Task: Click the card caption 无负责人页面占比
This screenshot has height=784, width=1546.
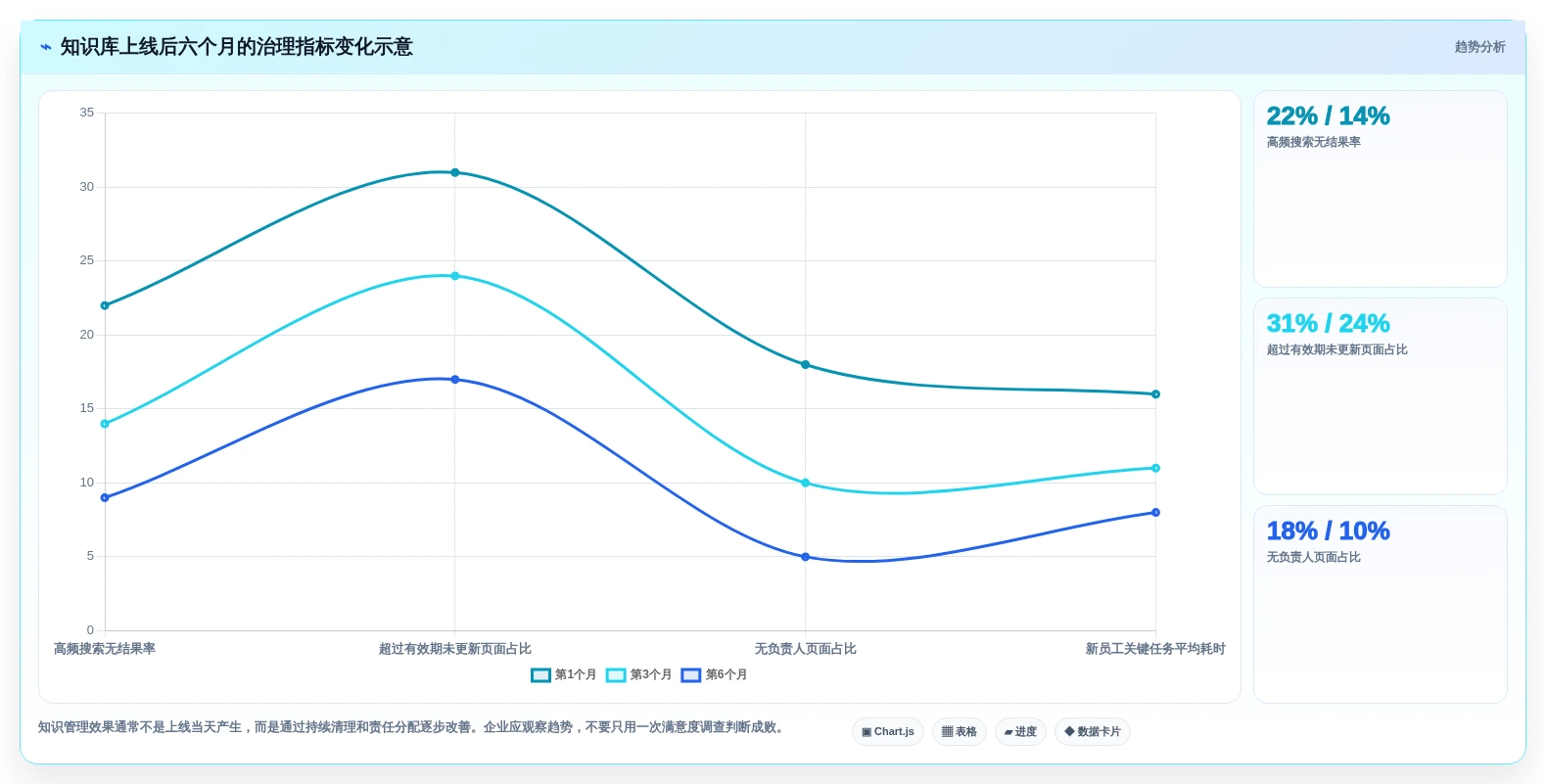Action: 1314,557
